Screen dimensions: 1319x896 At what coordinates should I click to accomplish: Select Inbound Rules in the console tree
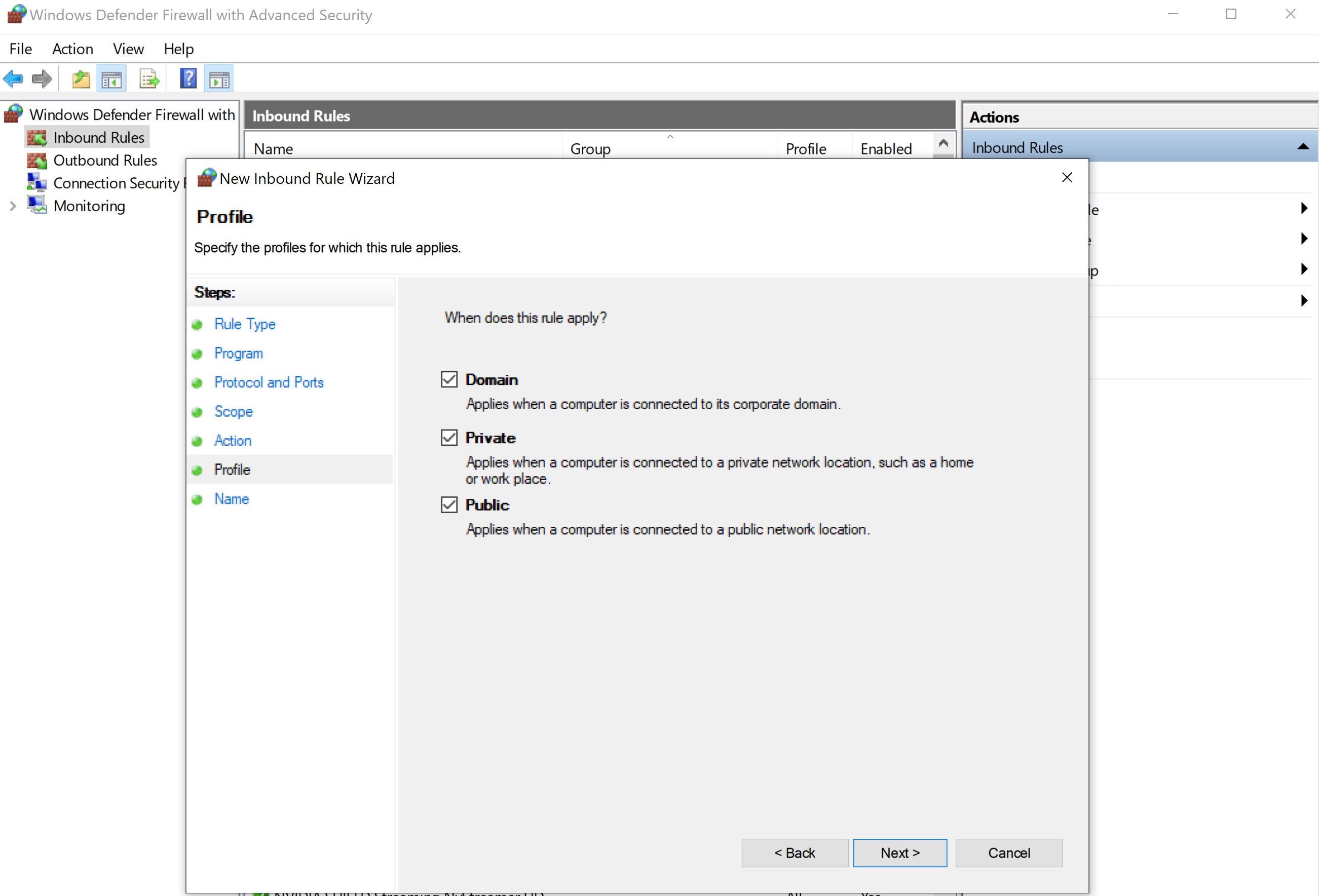tap(99, 137)
